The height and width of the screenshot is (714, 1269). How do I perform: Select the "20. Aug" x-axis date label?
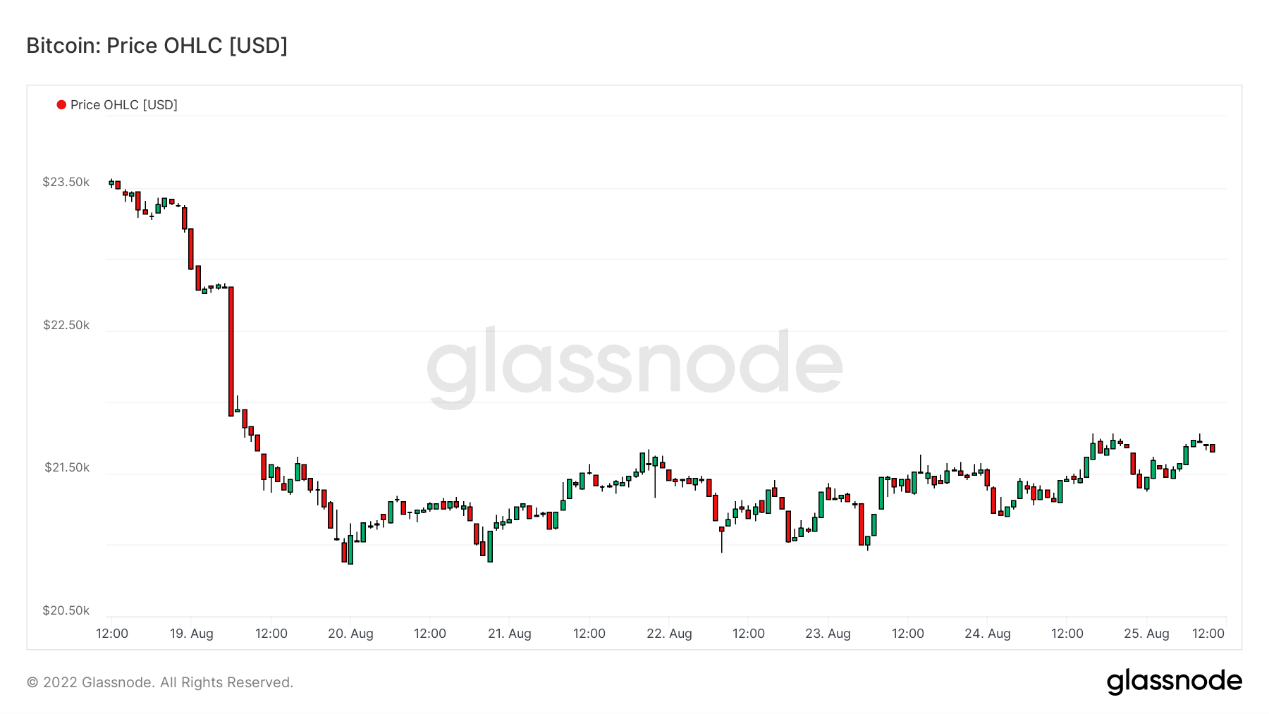[351, 634]
